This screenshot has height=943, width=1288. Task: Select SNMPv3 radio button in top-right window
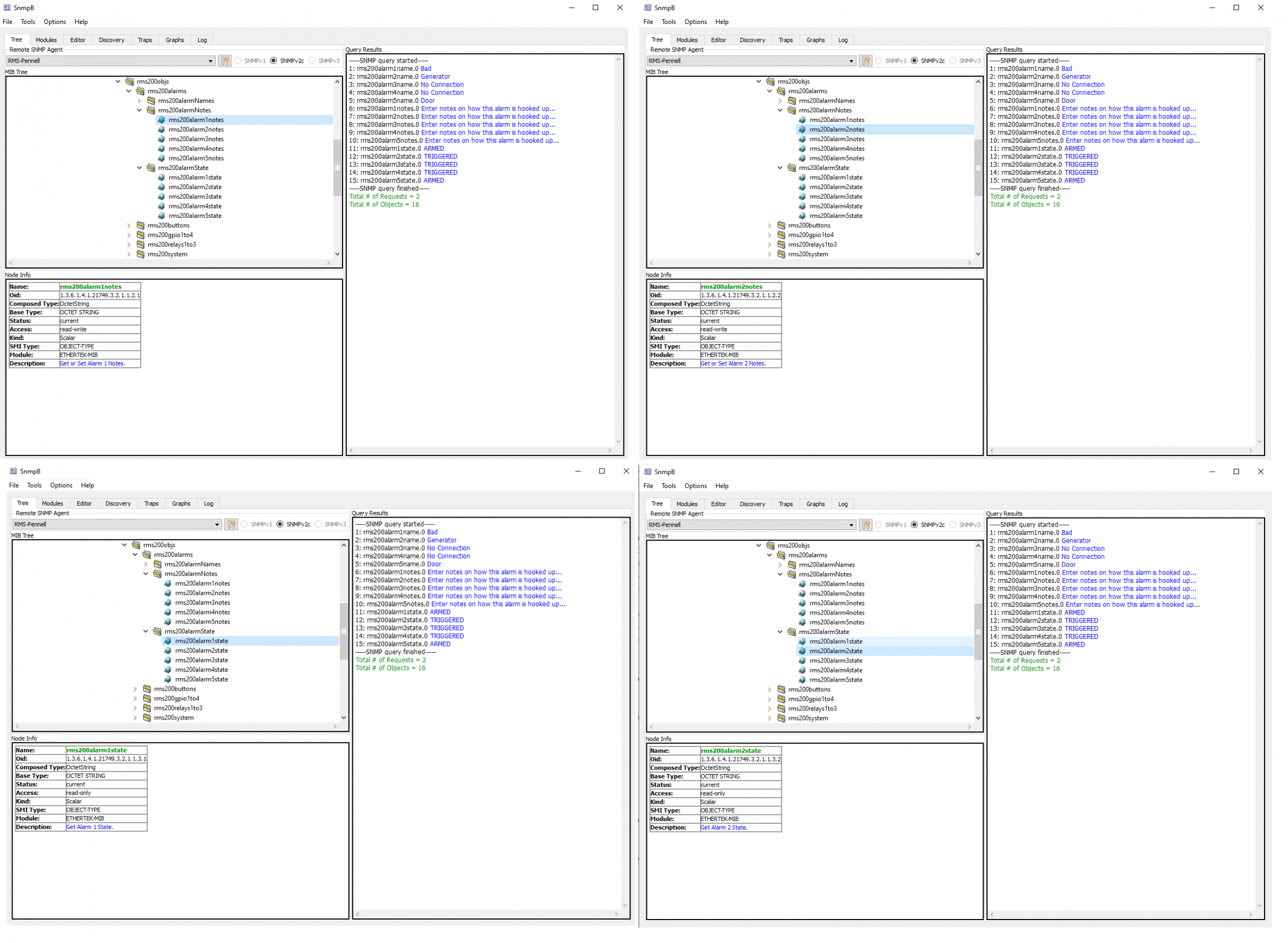(953, 61)
